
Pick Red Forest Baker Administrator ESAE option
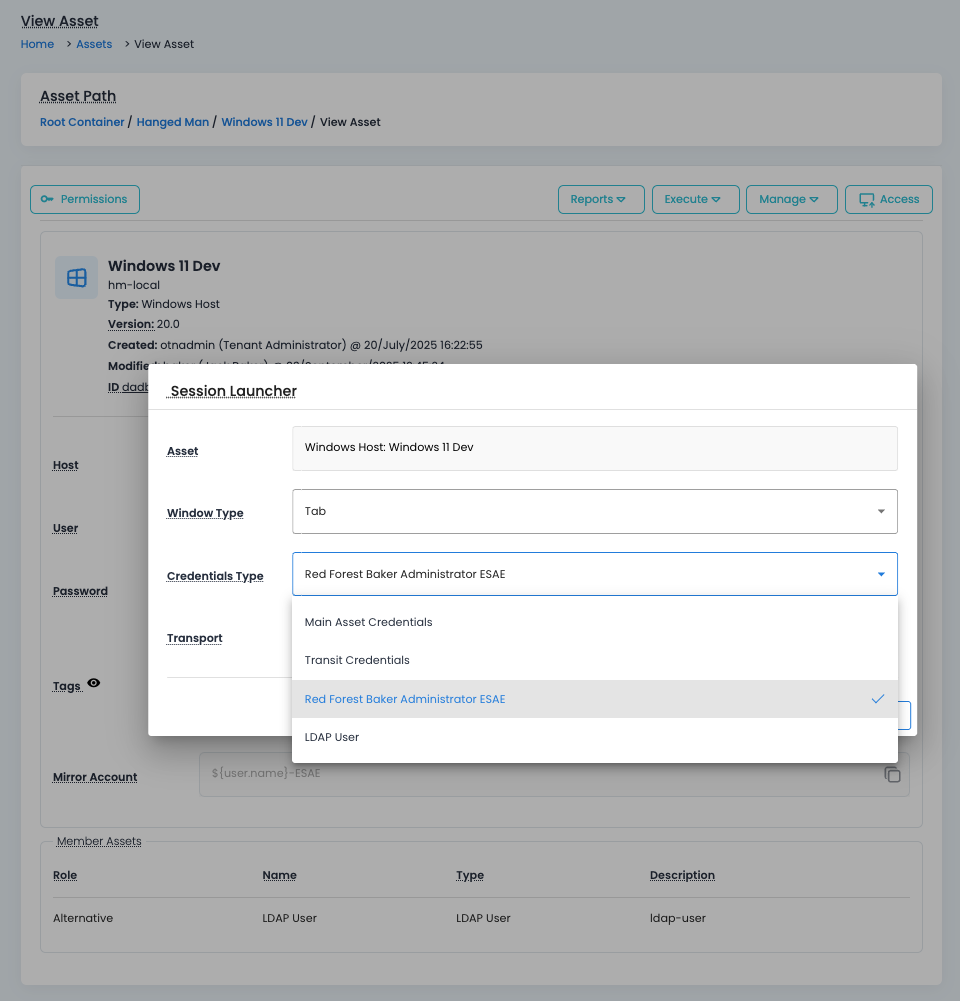point(405,699)
